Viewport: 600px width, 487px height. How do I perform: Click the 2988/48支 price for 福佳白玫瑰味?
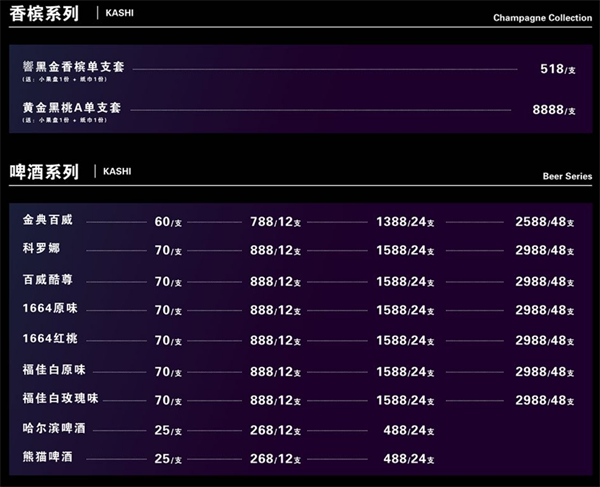coord(545,401)
